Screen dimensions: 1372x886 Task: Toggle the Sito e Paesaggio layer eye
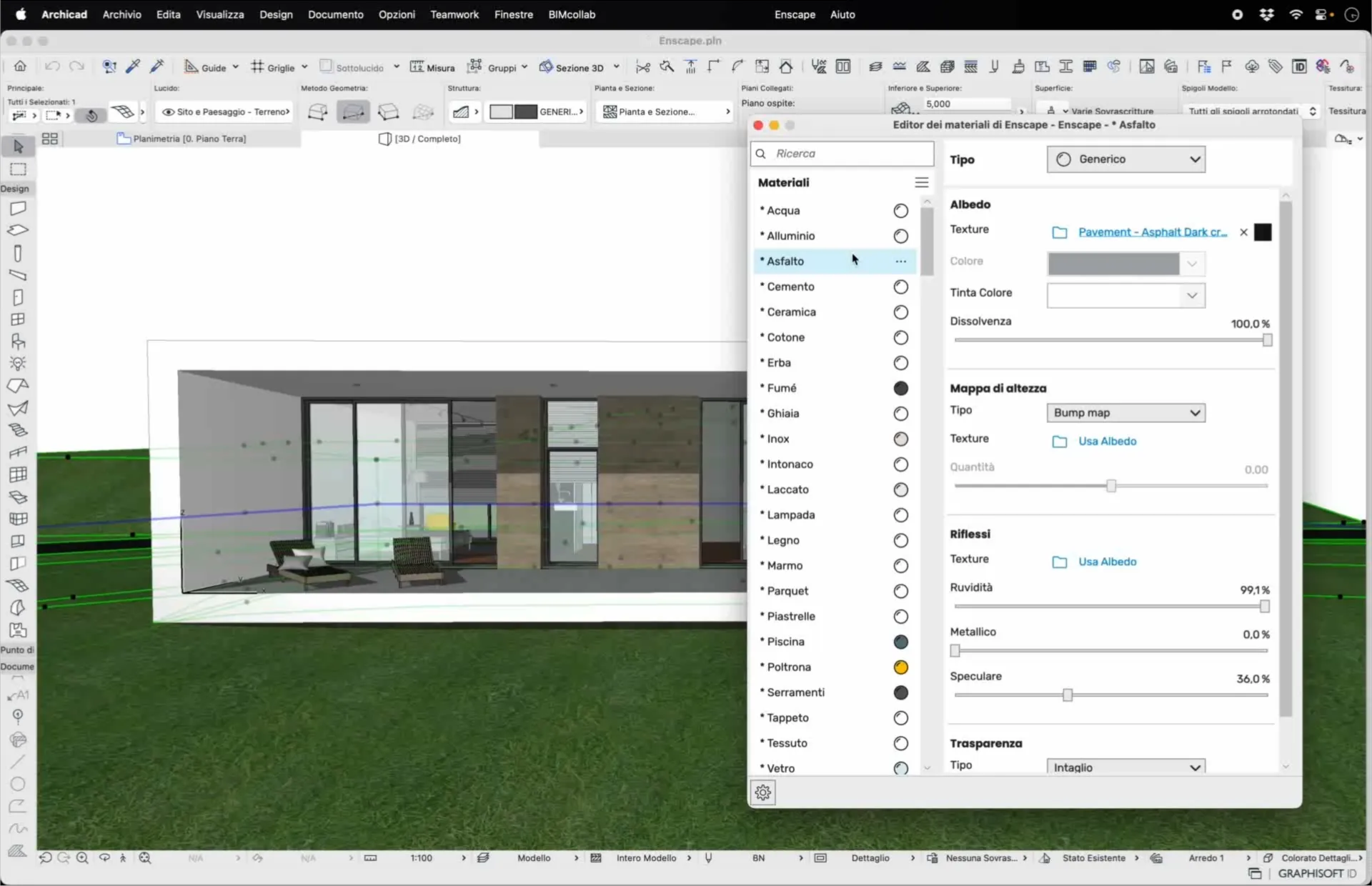pos(168,112)
